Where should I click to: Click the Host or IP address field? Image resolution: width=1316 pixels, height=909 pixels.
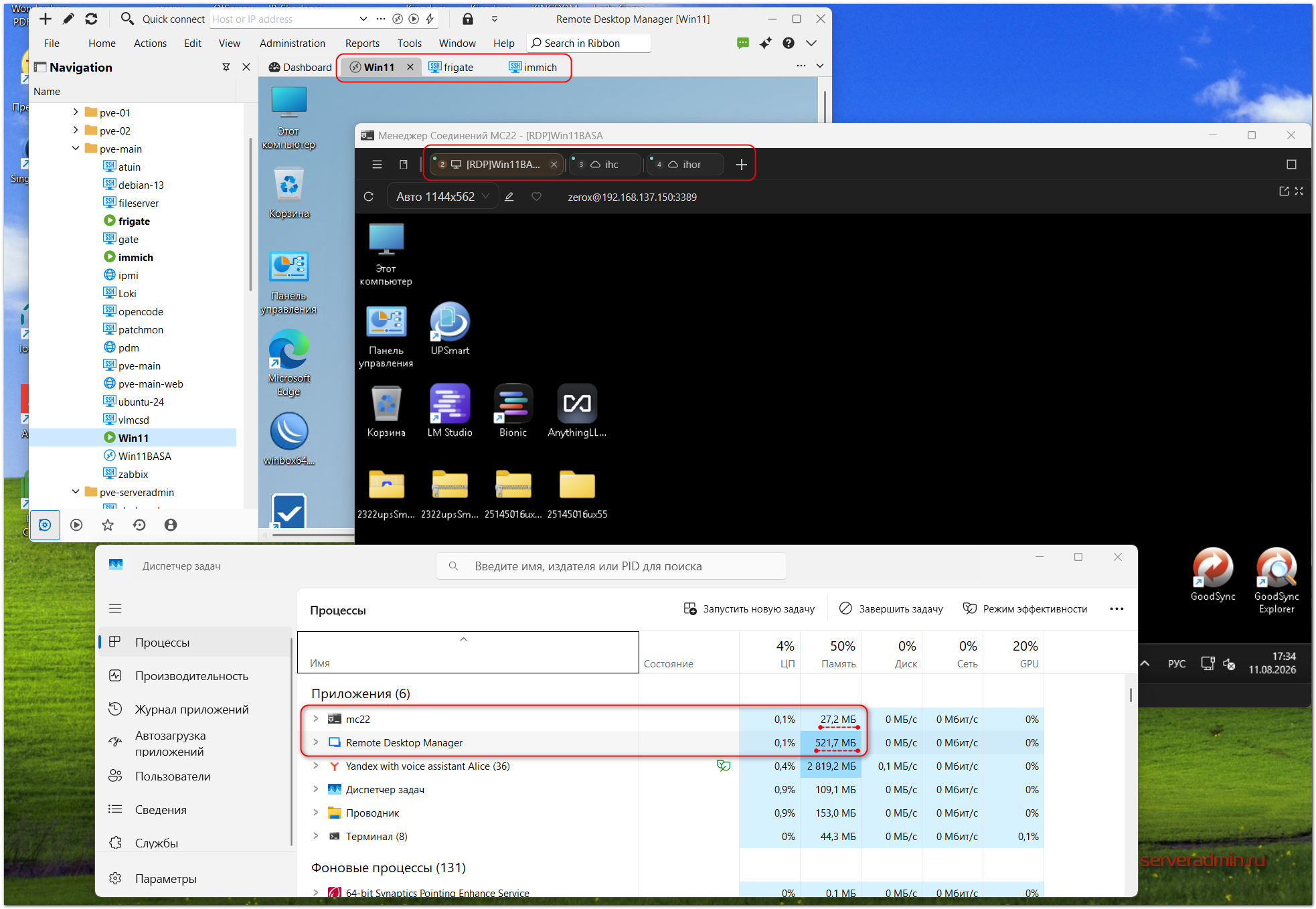pos(283,19)
